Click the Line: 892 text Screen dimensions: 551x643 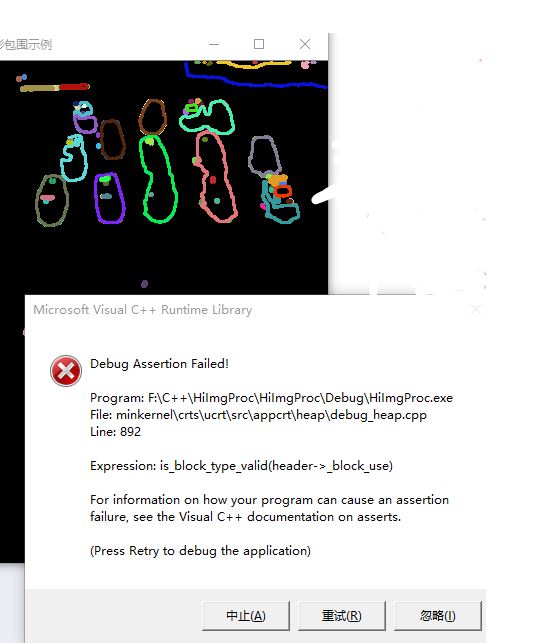(x=115, y=431)
